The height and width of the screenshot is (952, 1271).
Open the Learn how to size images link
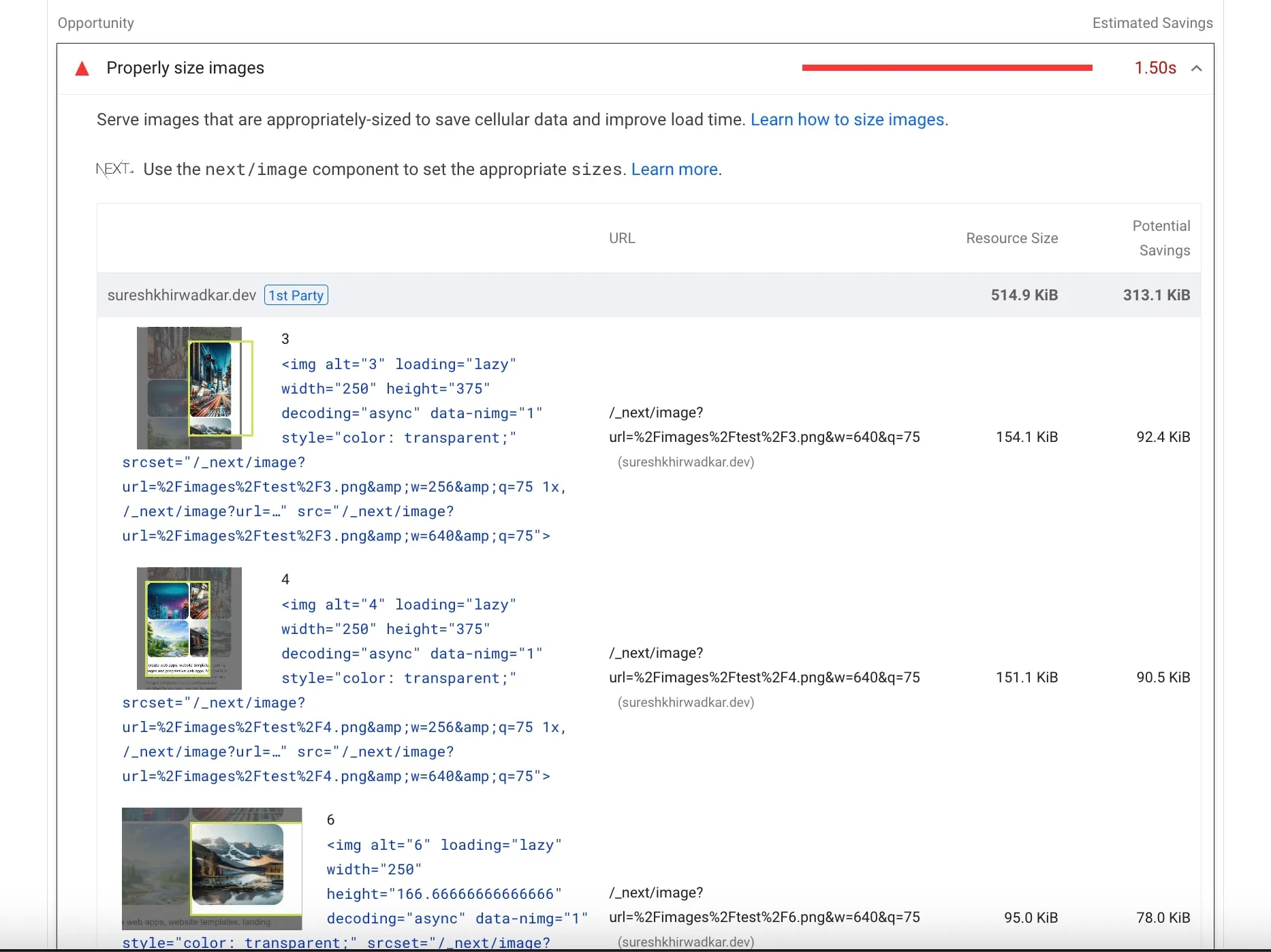pos(847,119)
